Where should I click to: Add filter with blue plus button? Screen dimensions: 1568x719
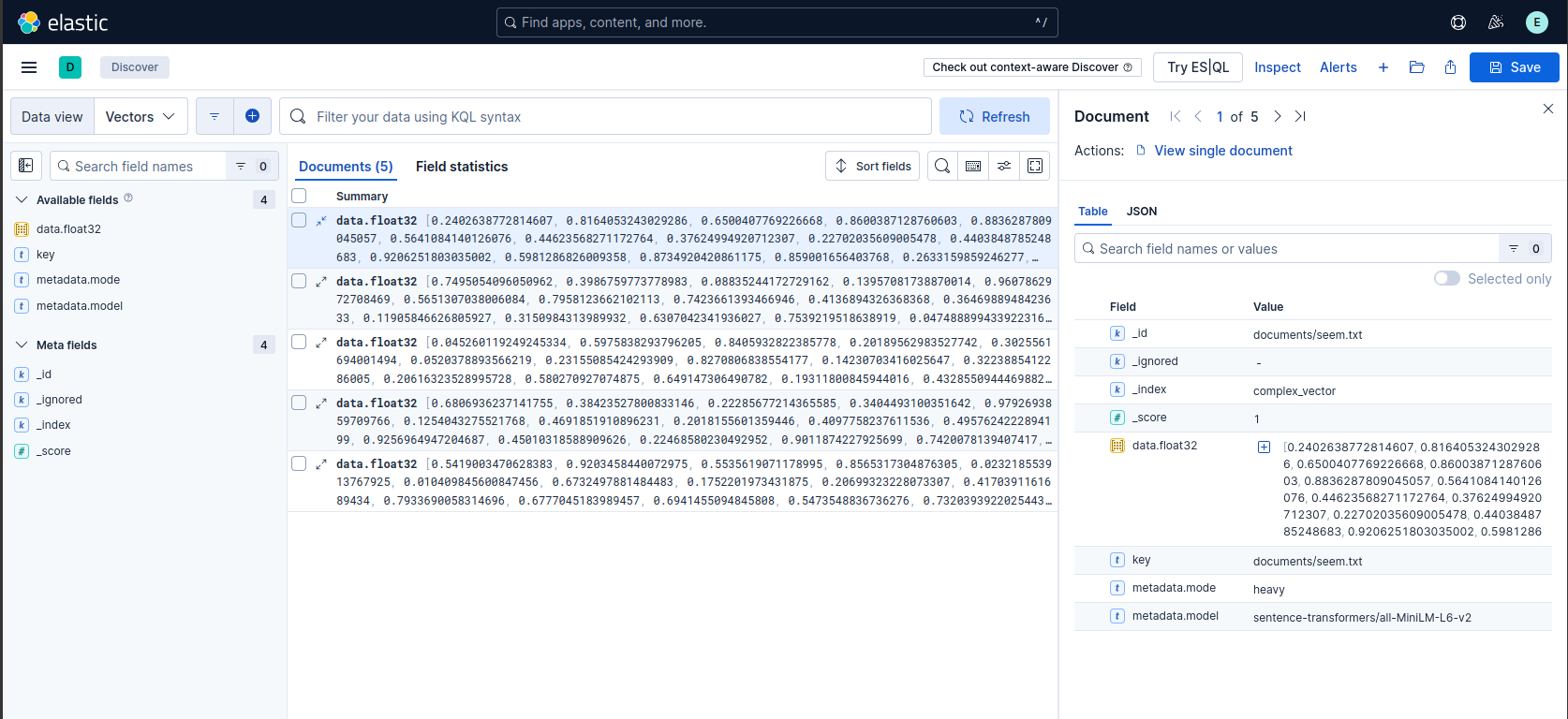tap(252, 116)
